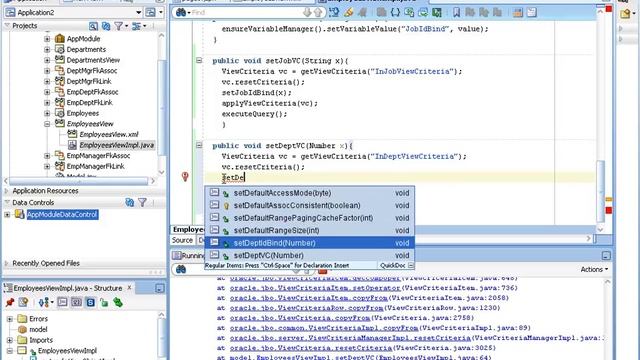Open the Application2 dropdown
Image resolution: width=640 pixels, height=360 pixels.
click(138, 13)
